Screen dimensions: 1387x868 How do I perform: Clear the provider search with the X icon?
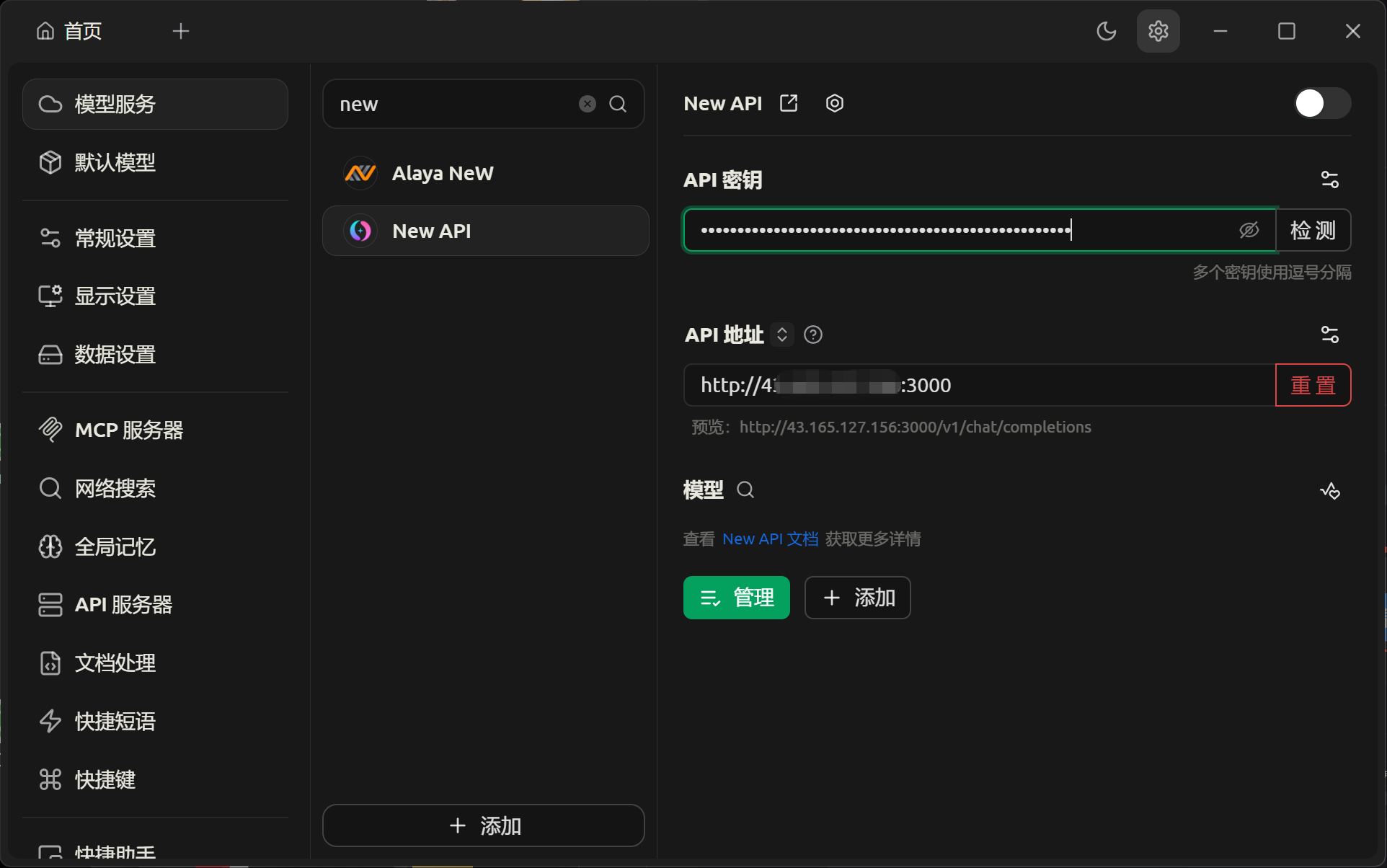point(587,103)
